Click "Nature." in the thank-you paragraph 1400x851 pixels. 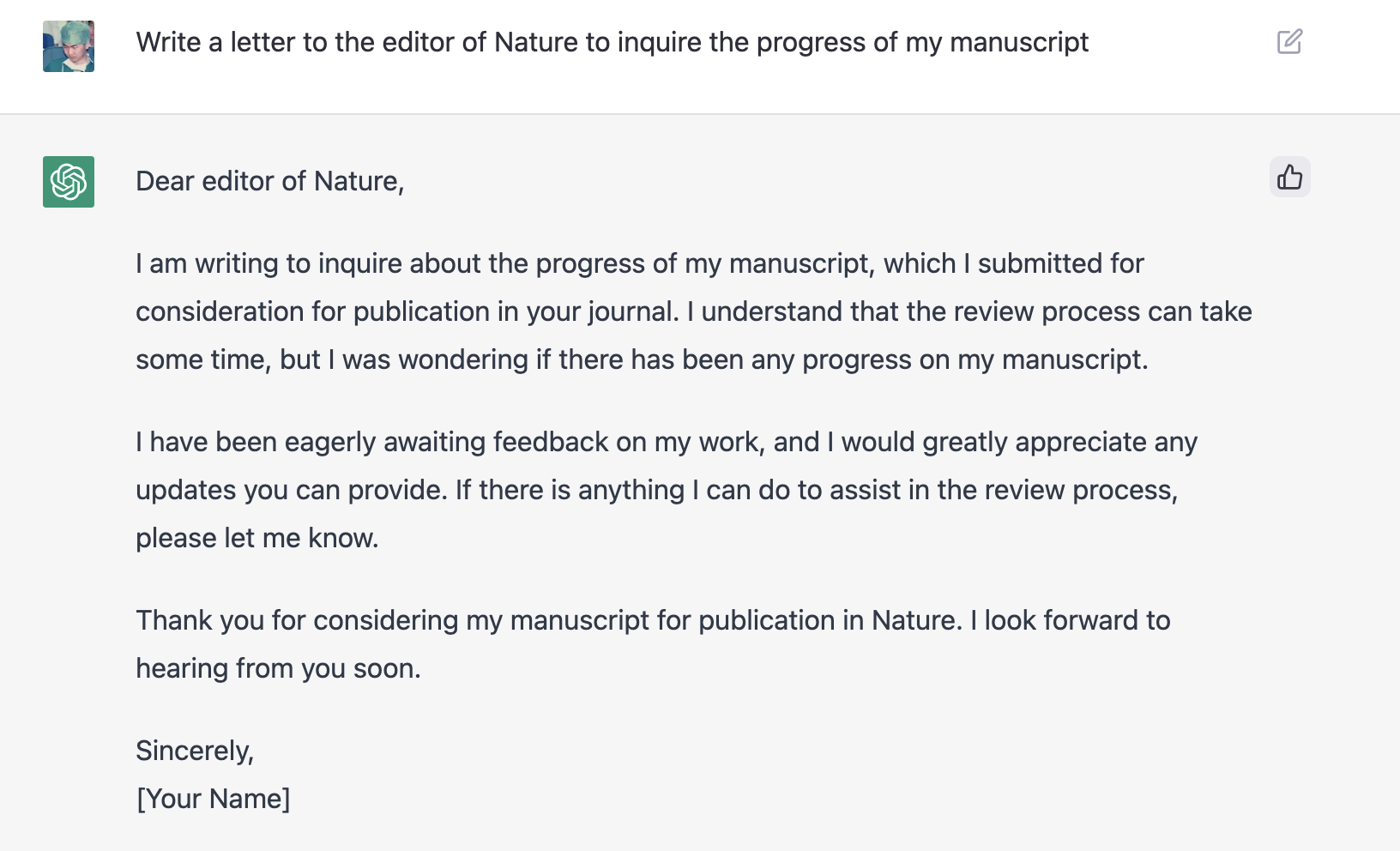pos(916,620)
